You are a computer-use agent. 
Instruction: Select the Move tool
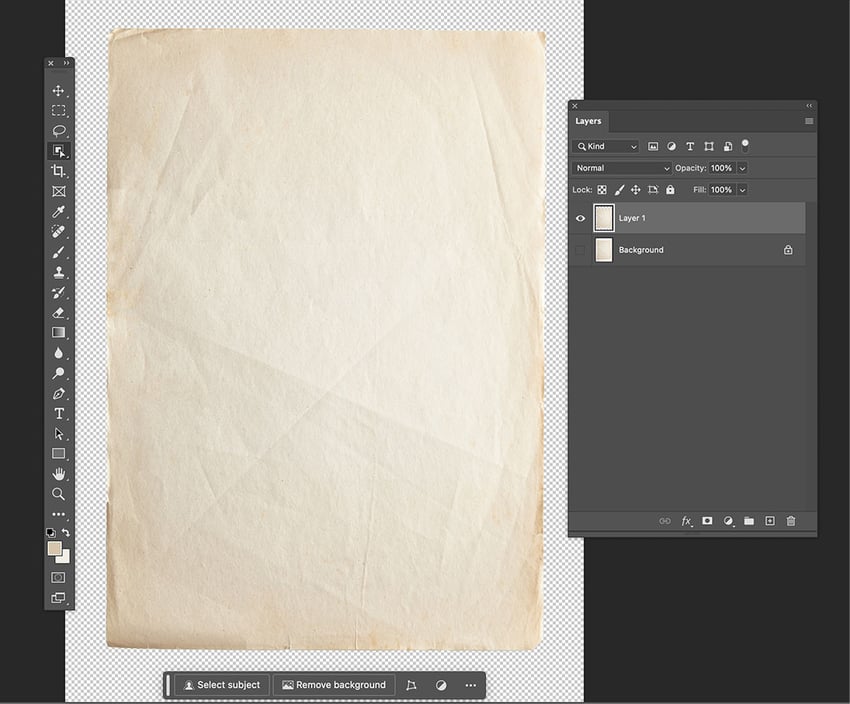[59, 90]
